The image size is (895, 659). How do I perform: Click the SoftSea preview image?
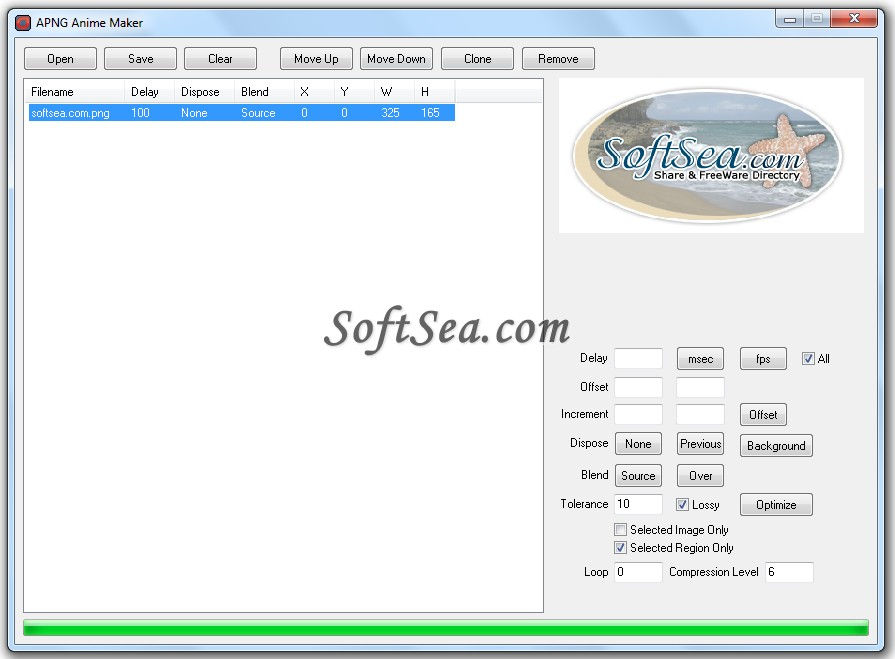pyautogui.click(x=711, y=155)
